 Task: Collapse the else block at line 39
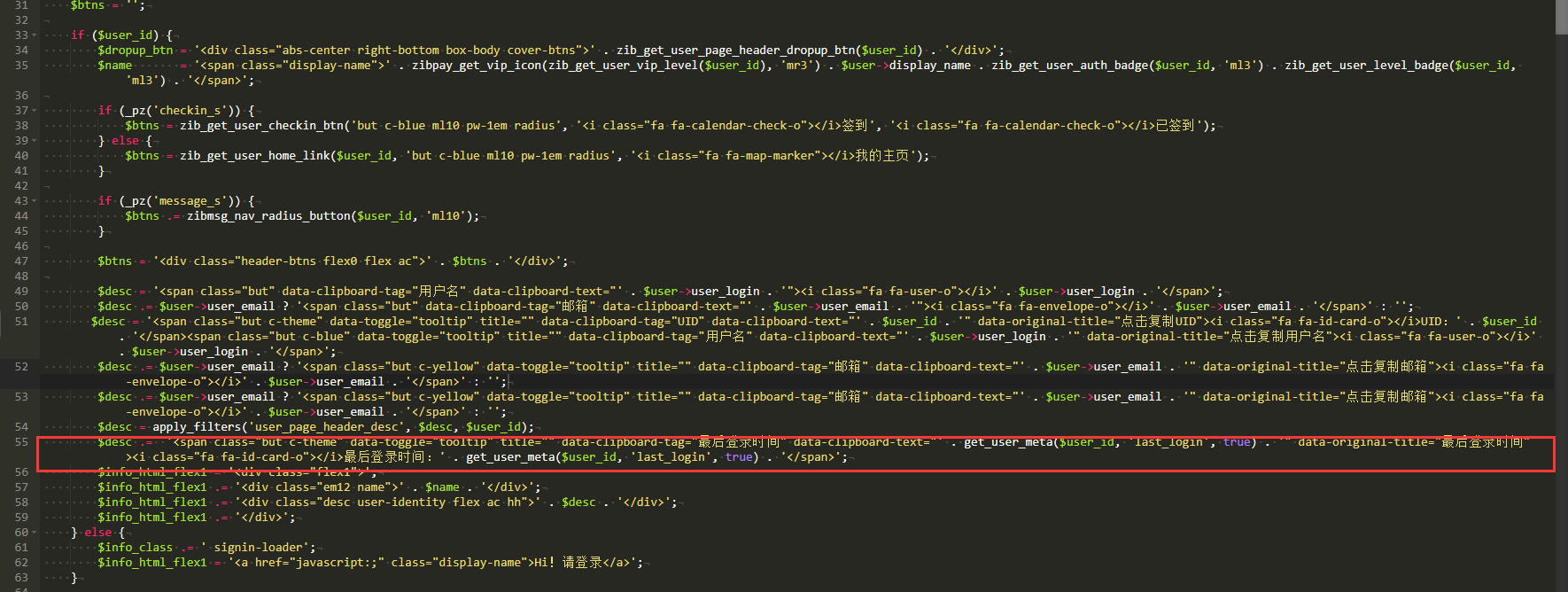click(35, 141)
